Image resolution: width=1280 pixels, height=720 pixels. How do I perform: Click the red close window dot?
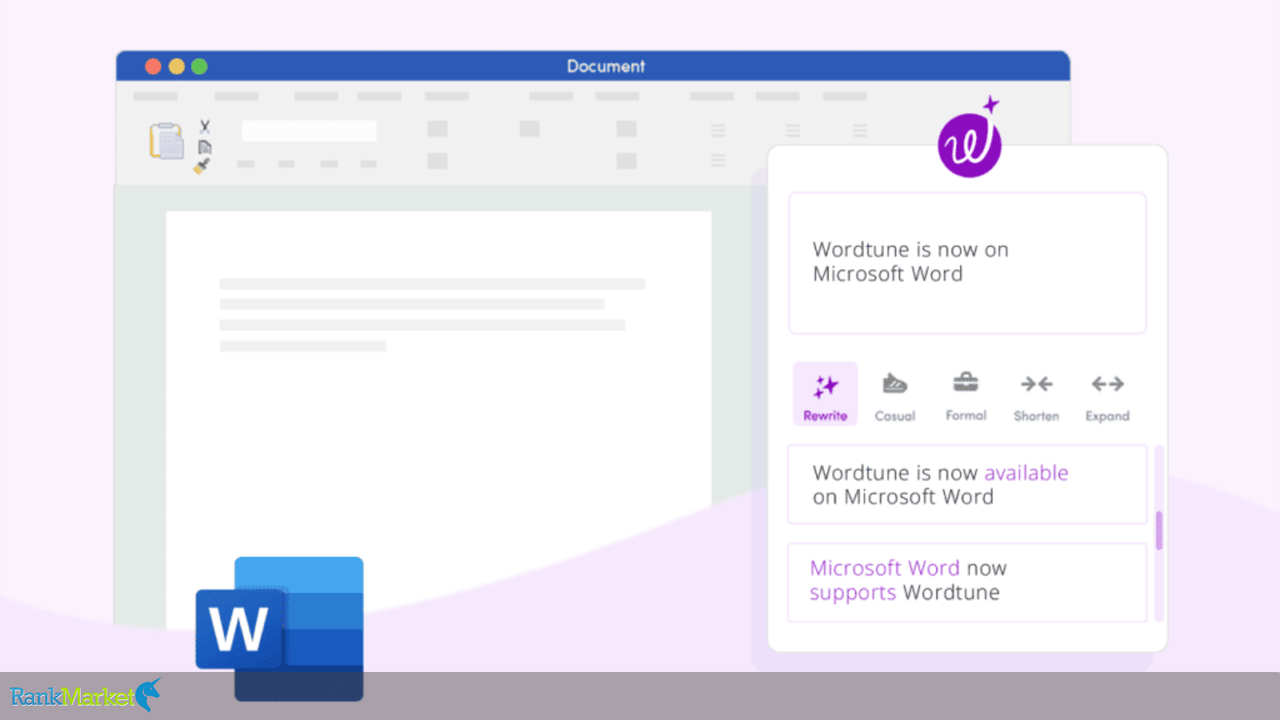coord(153,67)
